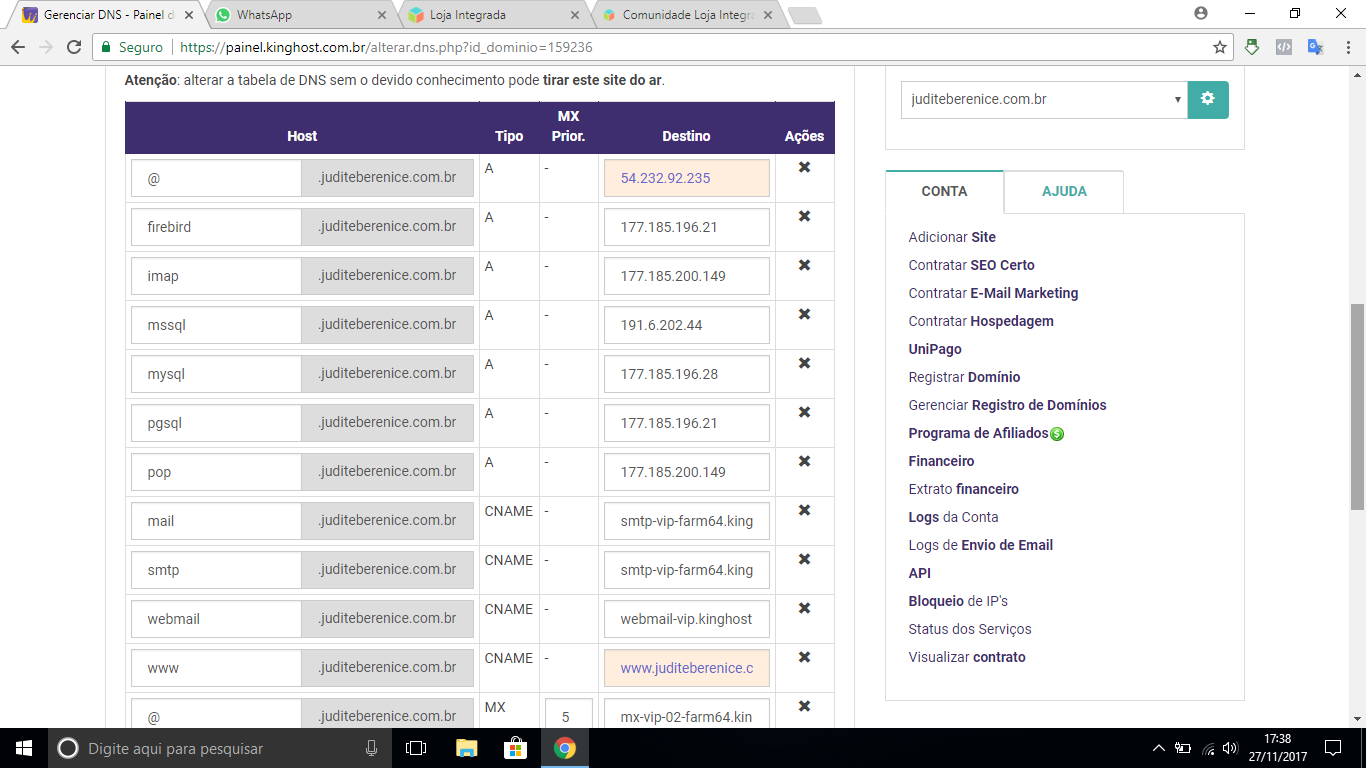
Task: Click the Chrome taskbar icon
Action: [x=565, y=748]
